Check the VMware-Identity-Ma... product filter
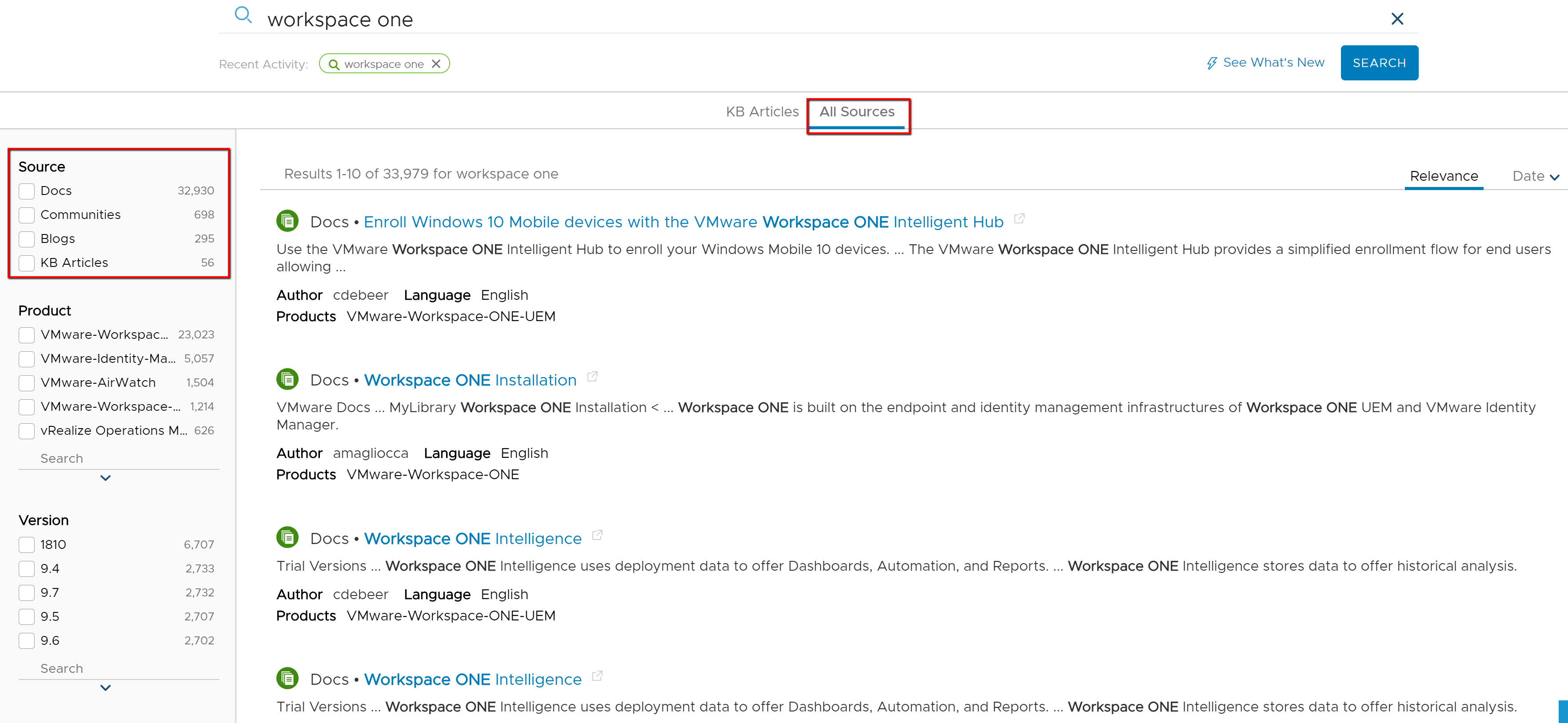This screenshot has width=1568, height=723. coord(27,359)
